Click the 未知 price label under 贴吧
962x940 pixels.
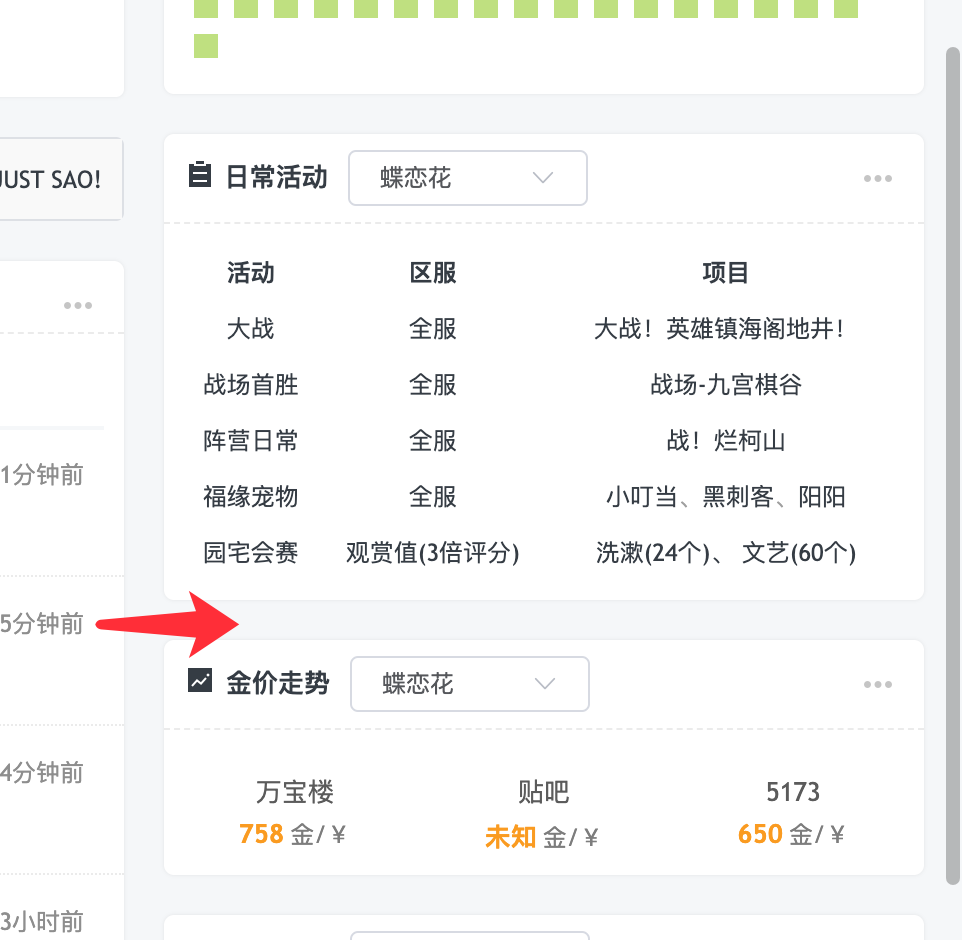point(510,837)
